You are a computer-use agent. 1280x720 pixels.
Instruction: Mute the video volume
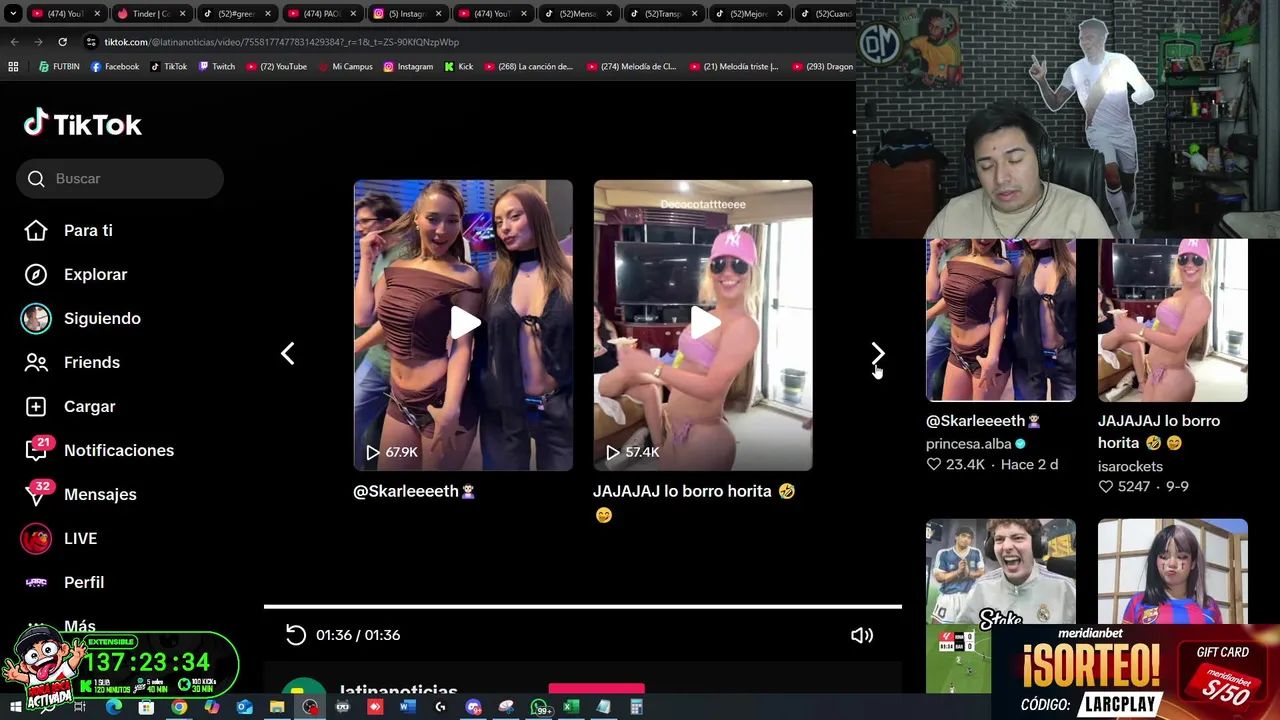coord(861,635)
